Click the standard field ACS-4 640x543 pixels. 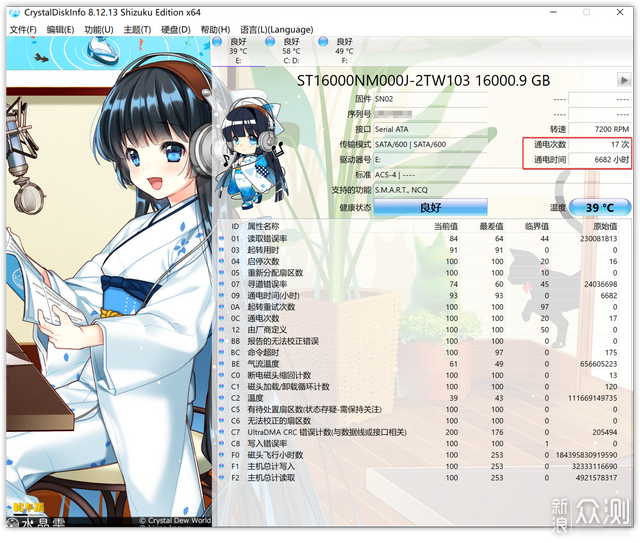pyautogui.click(x=502, y=175)
